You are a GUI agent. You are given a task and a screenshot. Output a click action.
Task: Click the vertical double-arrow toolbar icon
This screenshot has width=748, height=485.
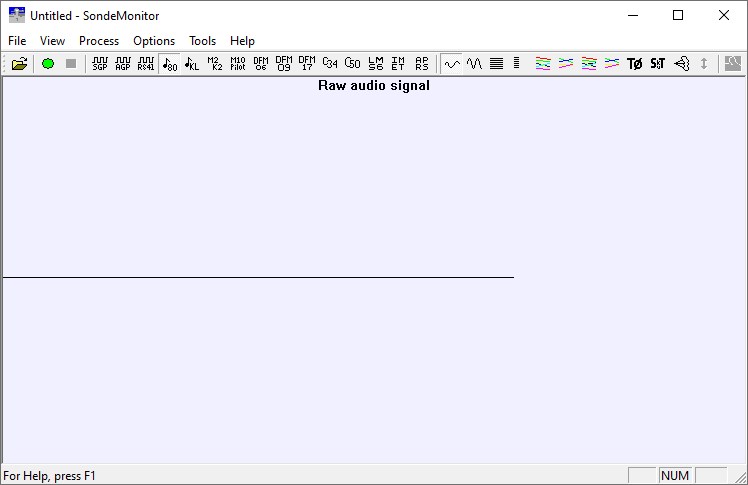click(x=704, y=63)
